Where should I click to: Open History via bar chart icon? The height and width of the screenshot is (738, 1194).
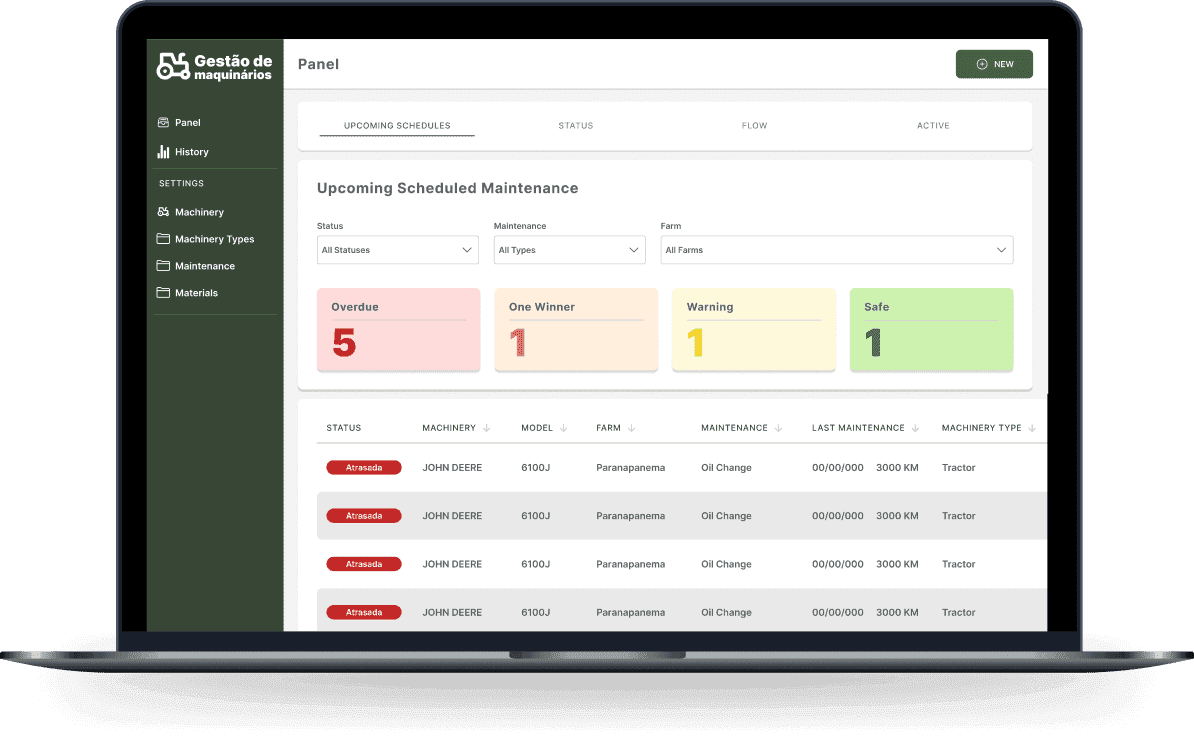tap(163, 152)
